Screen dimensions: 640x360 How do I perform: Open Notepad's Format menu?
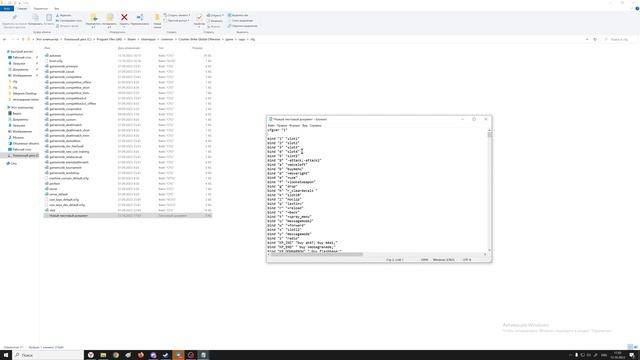[294, 126]
